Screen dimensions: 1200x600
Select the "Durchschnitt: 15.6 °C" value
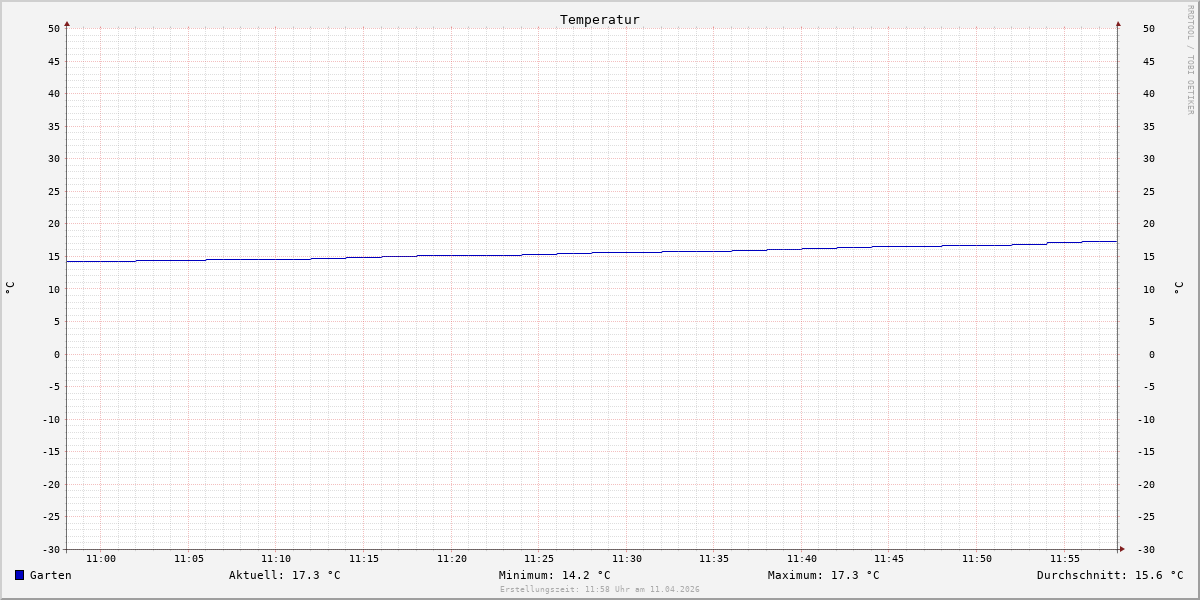point(1110,575)
